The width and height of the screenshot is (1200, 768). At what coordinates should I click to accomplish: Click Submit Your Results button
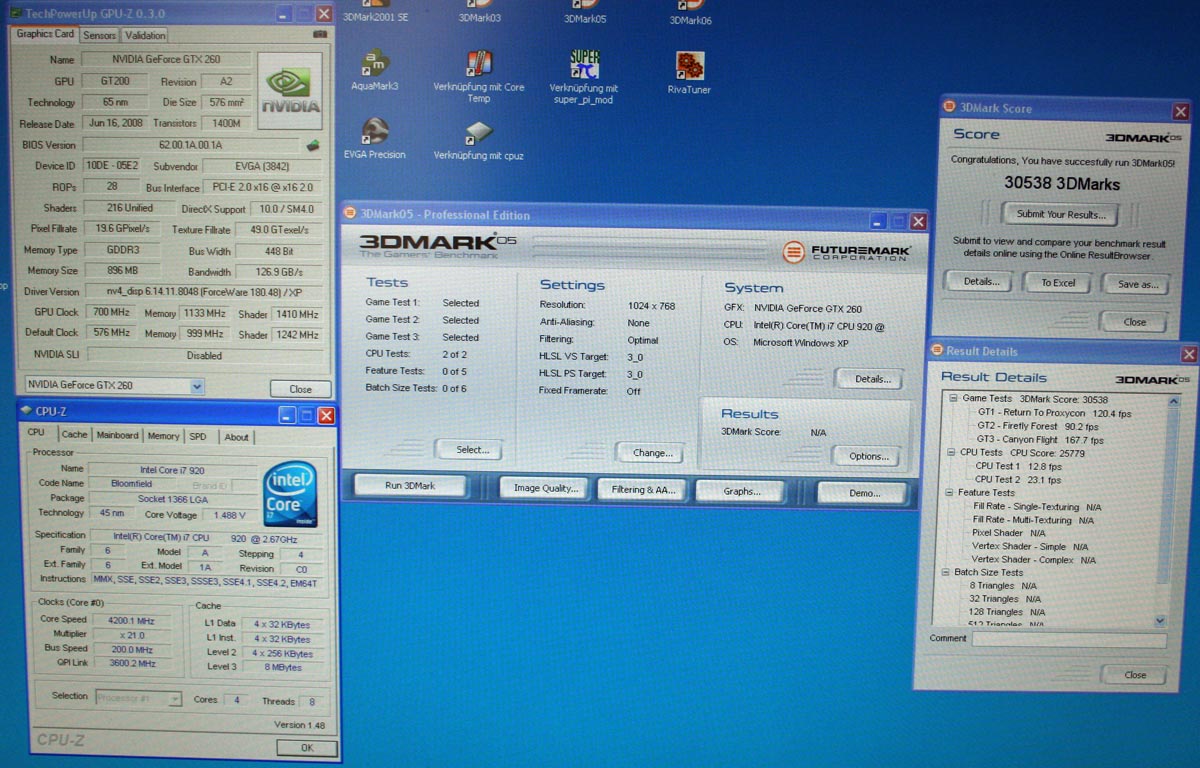(1061, 214)
